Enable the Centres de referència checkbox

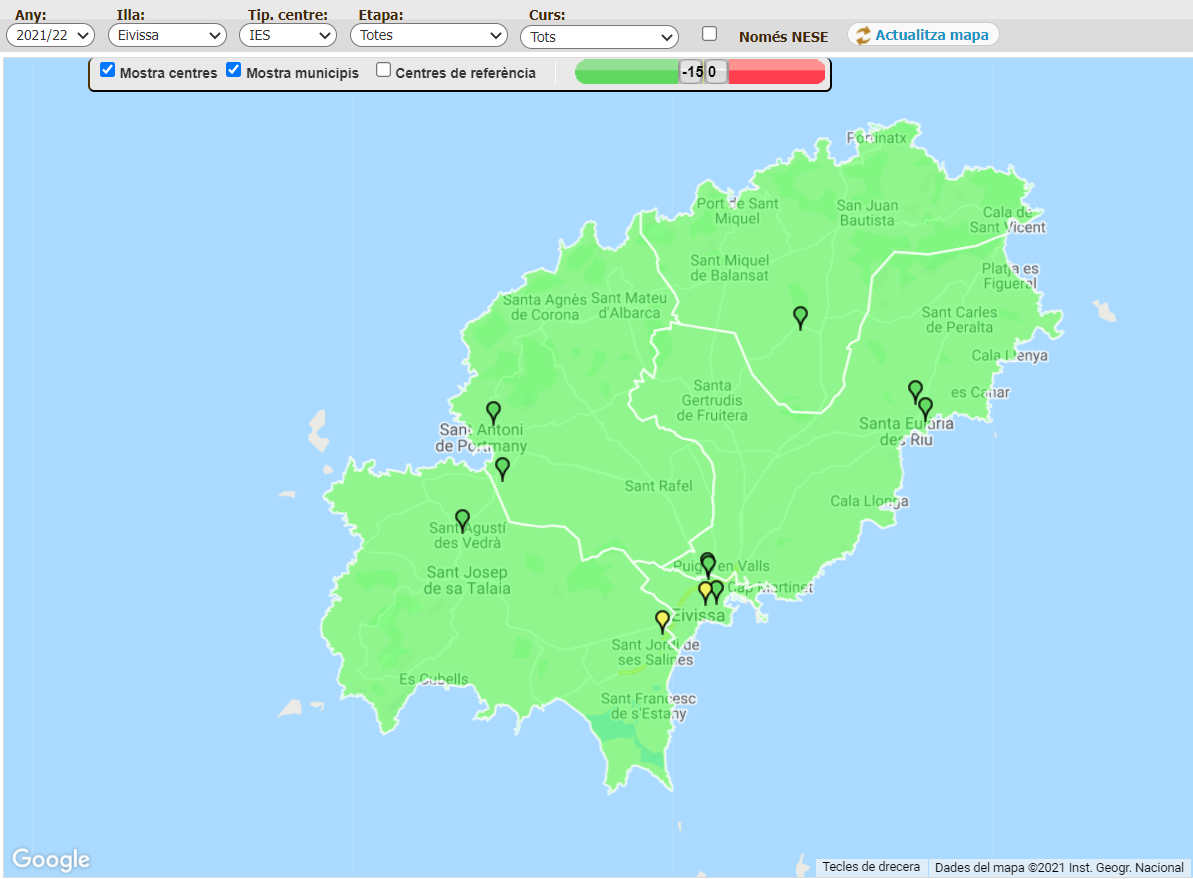coord(383,70)
